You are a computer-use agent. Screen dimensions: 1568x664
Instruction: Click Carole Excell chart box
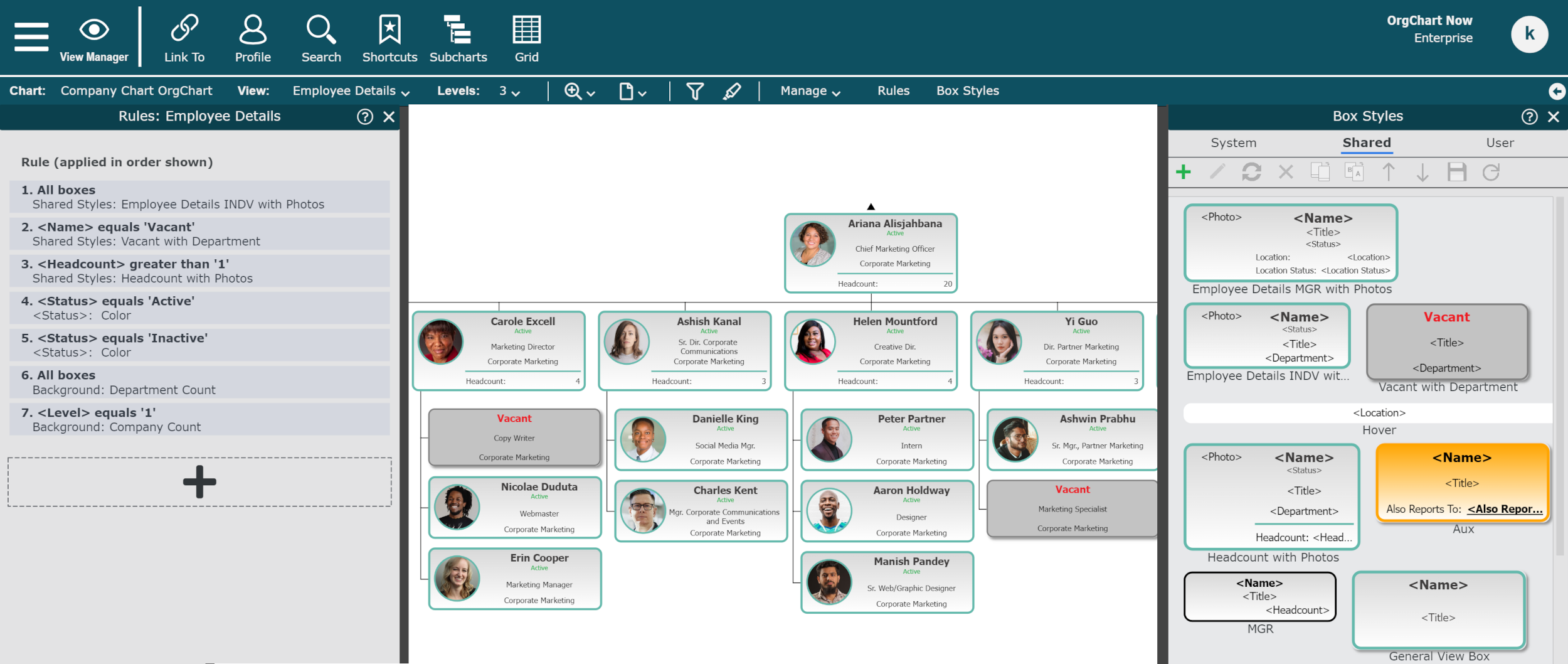[x=499, y=351]
